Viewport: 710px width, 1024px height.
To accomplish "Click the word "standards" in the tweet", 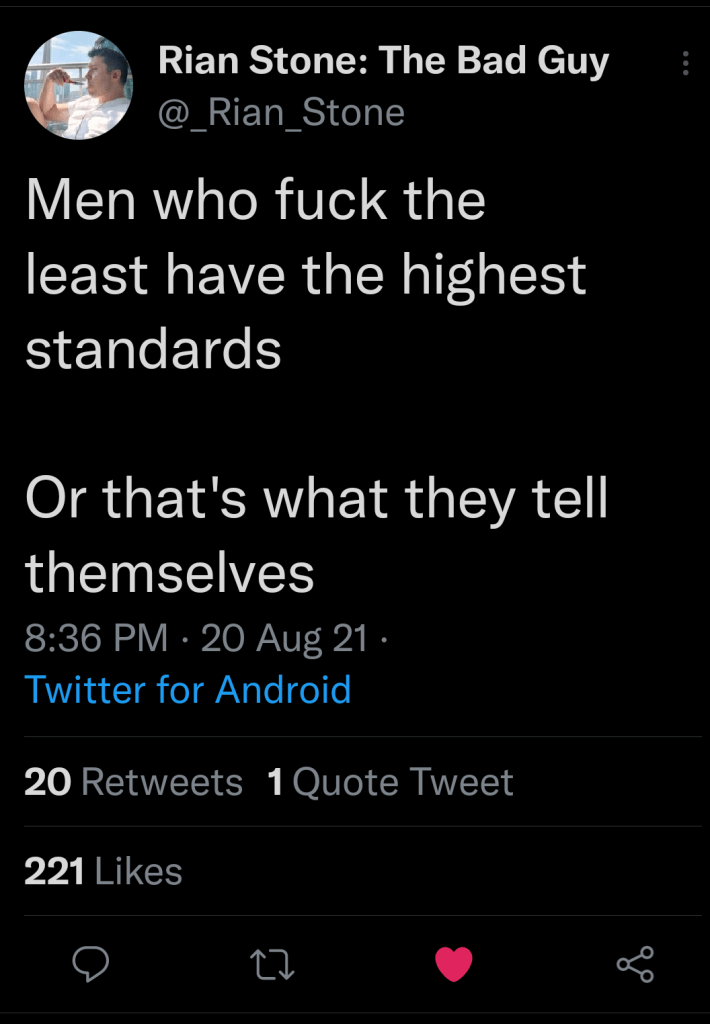I will pyautogui.click(x=153, y=349).
